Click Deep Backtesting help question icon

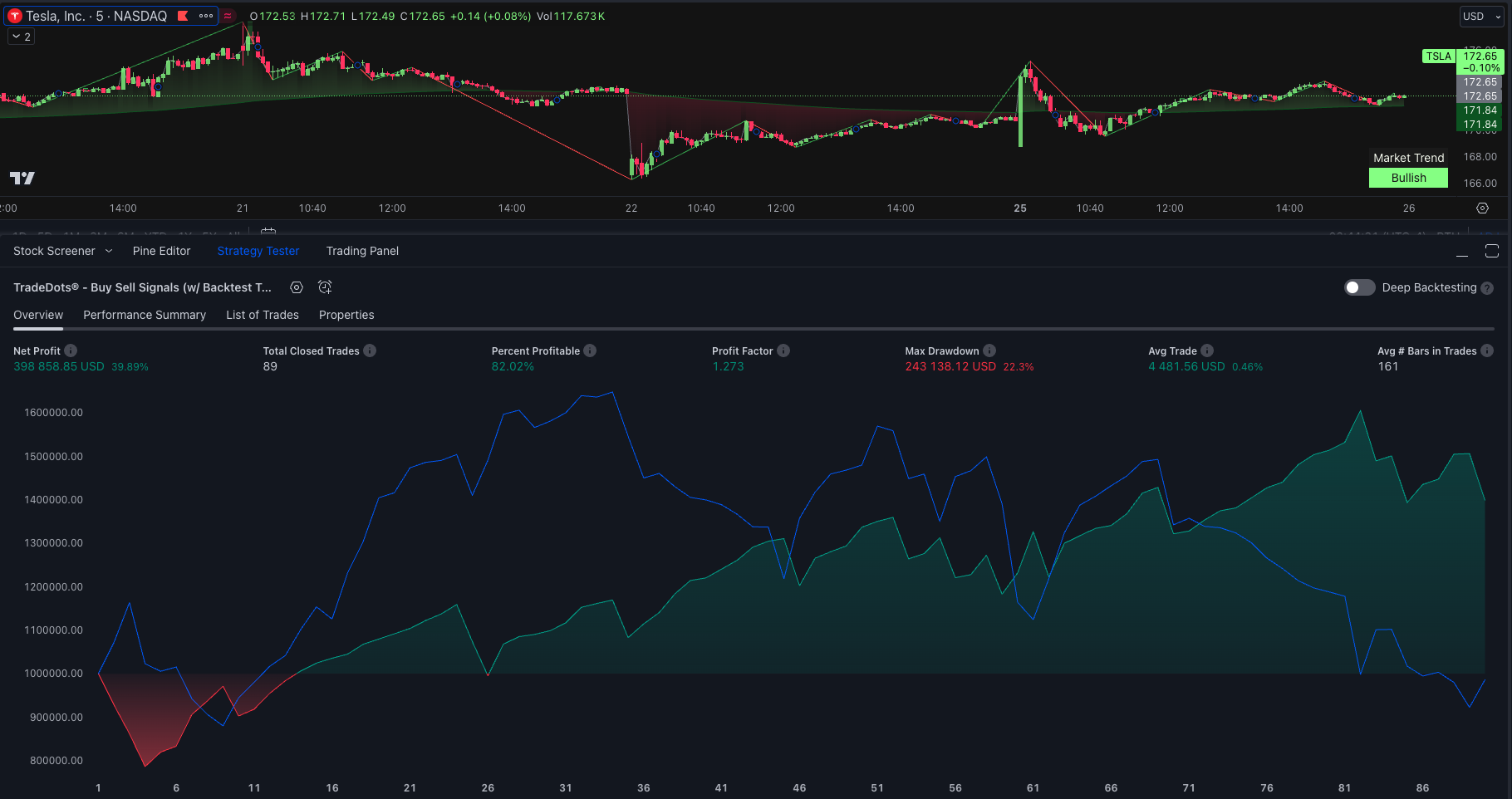(1487, 288)
